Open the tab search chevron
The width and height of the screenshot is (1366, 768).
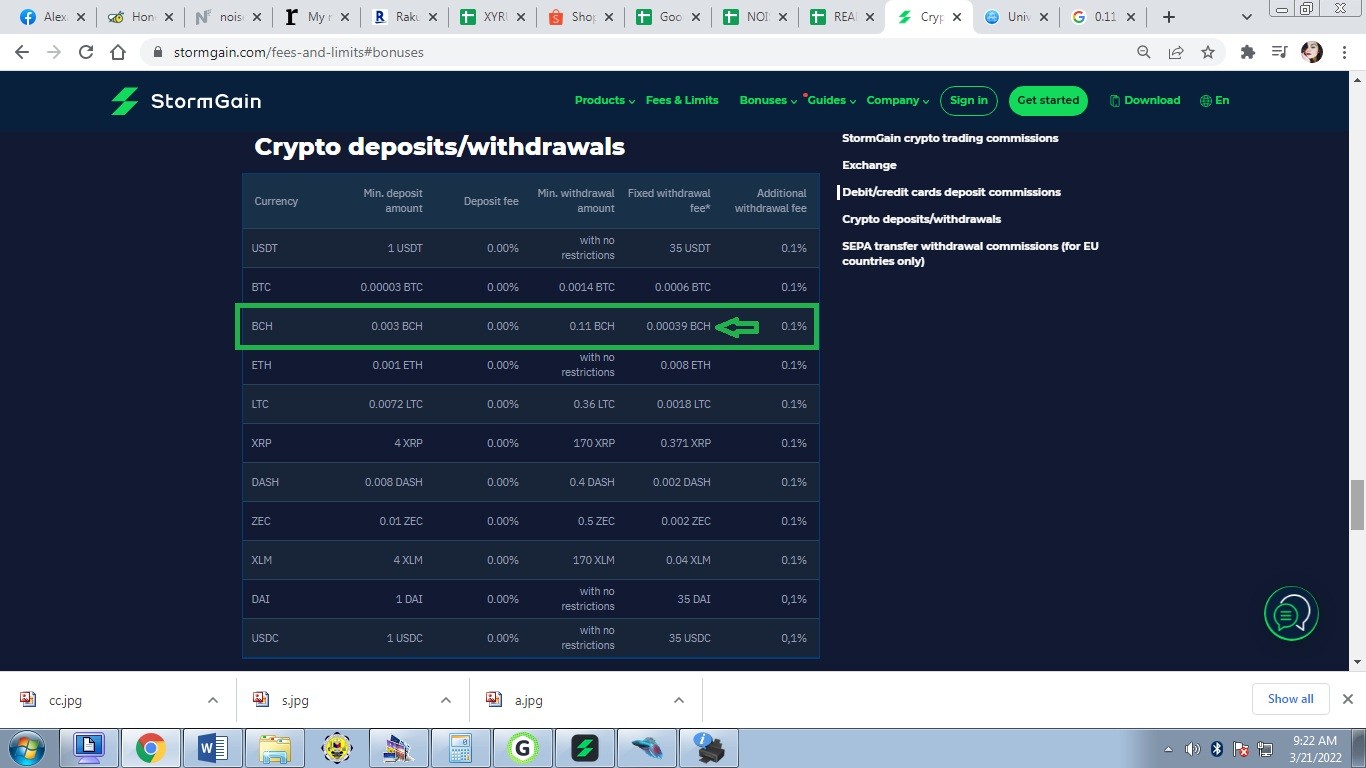1246,17
